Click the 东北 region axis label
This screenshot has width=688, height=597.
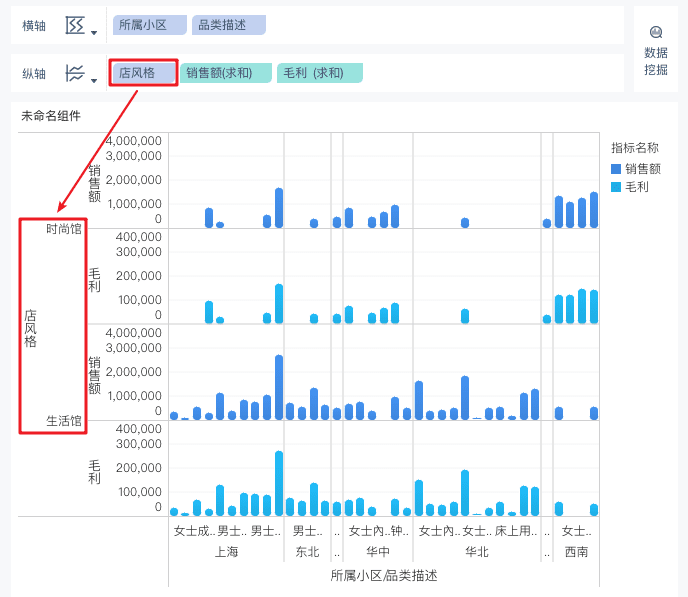point(307,552)
